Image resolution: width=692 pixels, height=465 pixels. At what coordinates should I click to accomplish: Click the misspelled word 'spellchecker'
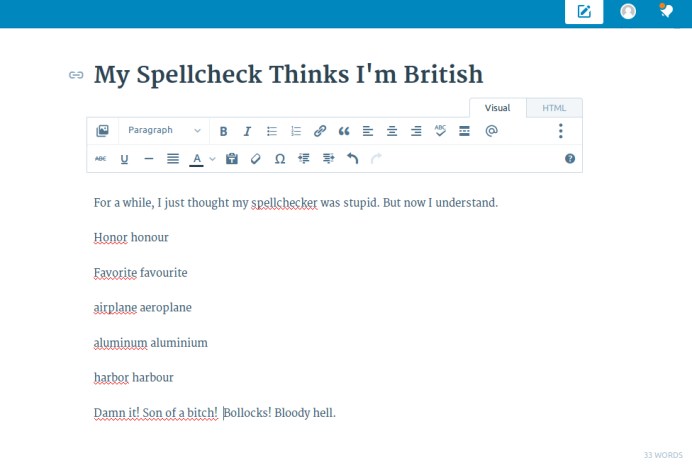(x=284, y=203)
